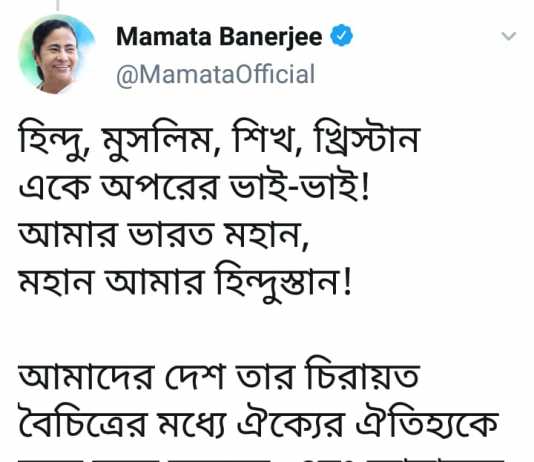Click the word চিরায়ত in the tweet

coord(362,374)
